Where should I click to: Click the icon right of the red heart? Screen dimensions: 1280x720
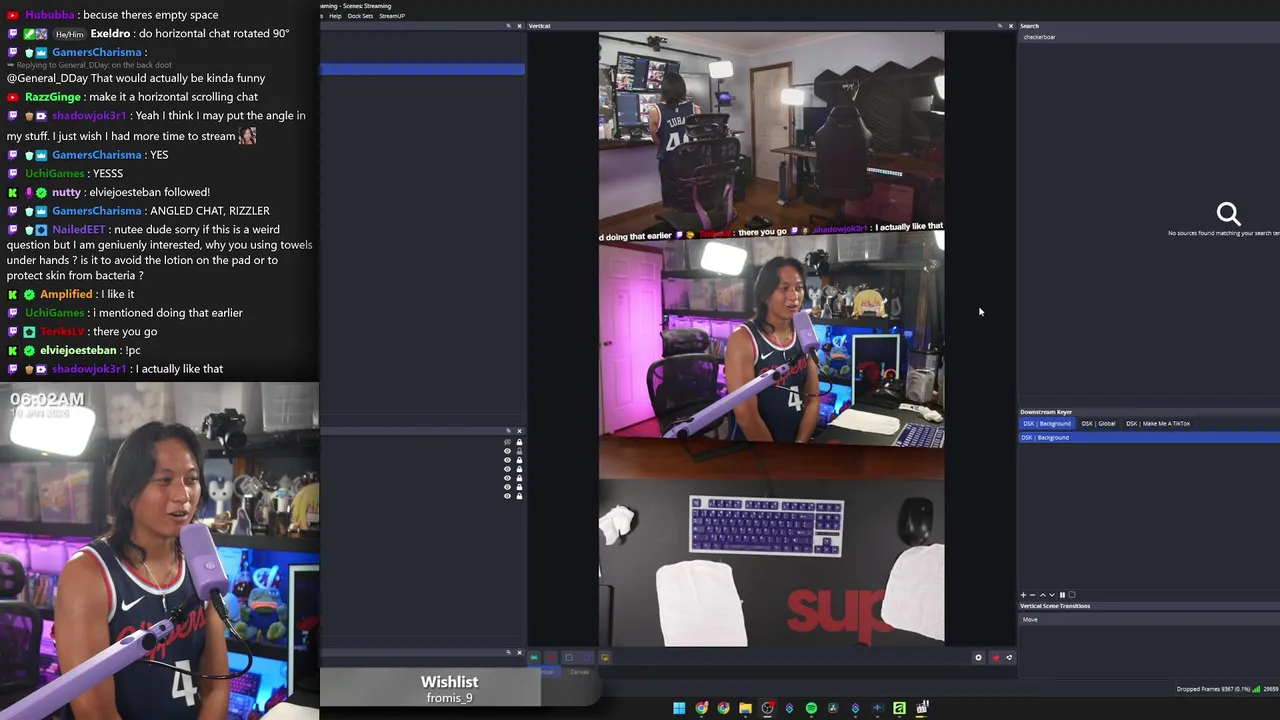[1009, 658]
